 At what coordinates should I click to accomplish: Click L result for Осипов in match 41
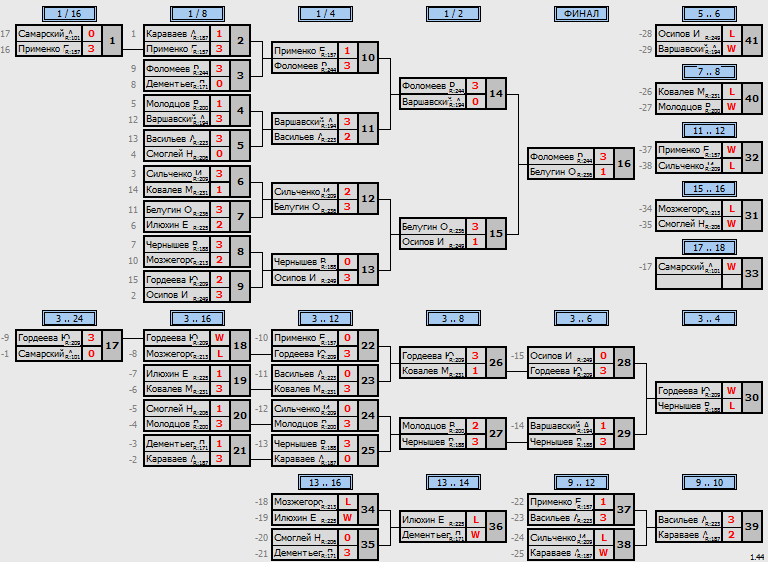pos(732,34)
